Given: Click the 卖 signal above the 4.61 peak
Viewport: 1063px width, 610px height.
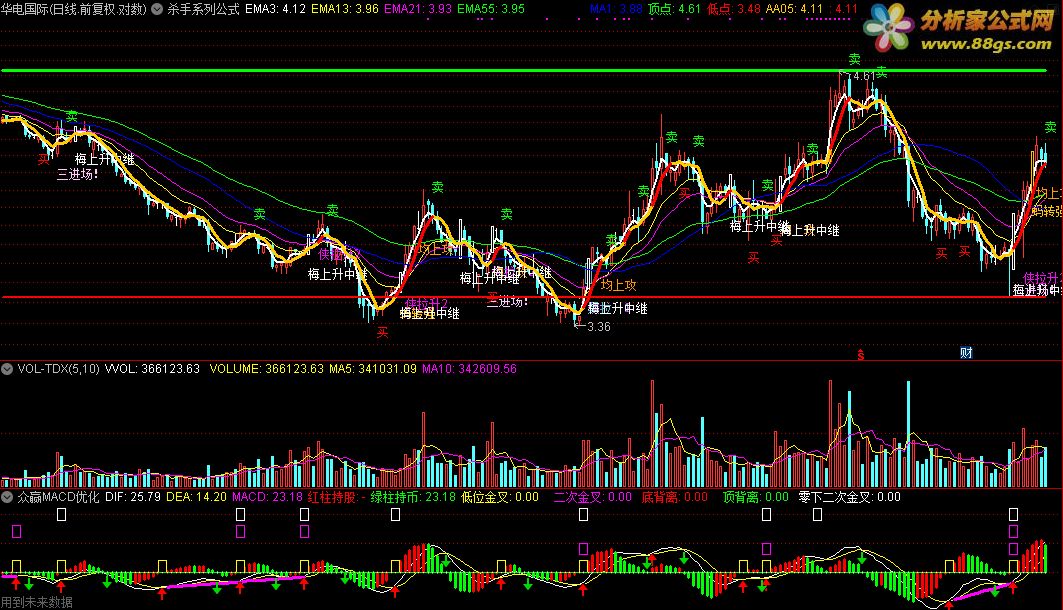Looking at the screenshot, I should 855,60.
